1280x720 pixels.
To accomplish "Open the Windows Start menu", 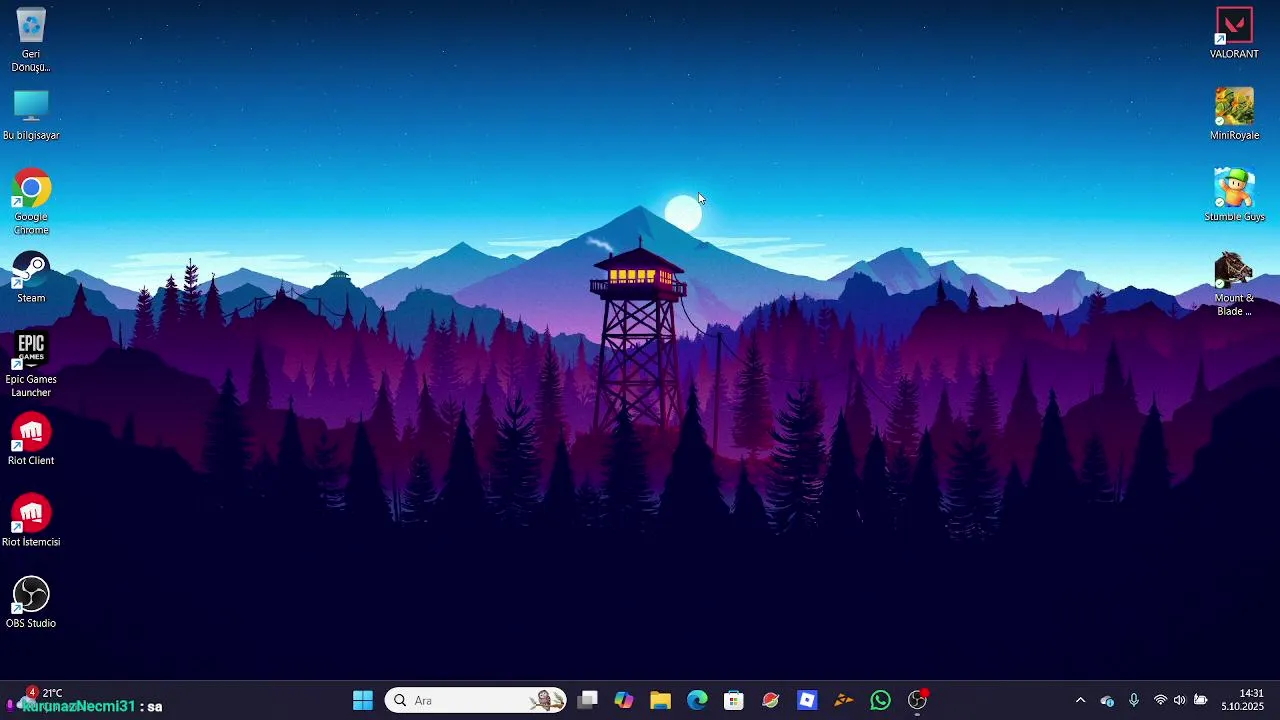I will click(363, 700).
